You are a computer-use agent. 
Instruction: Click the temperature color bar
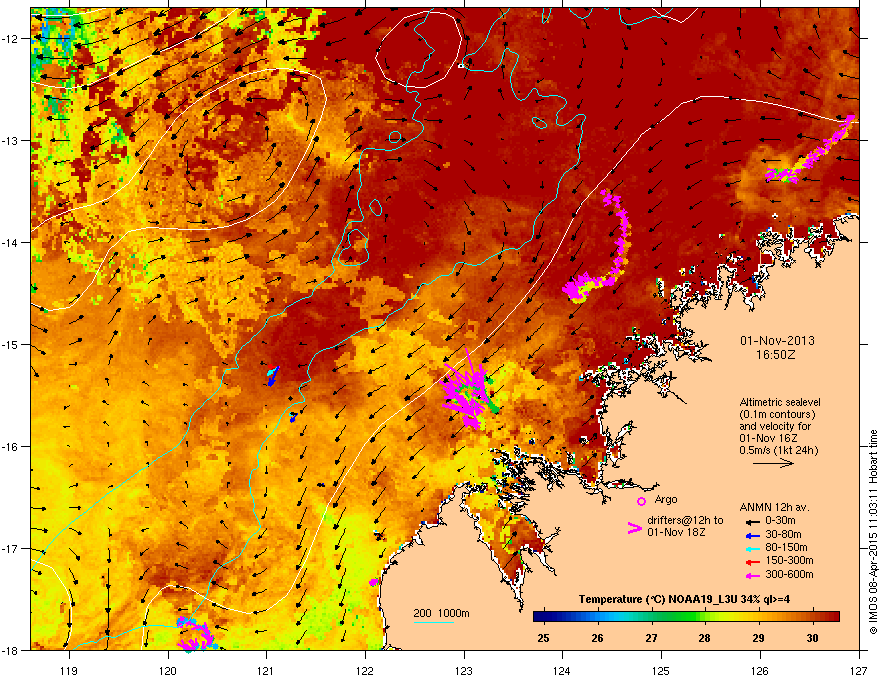point(686,617)
